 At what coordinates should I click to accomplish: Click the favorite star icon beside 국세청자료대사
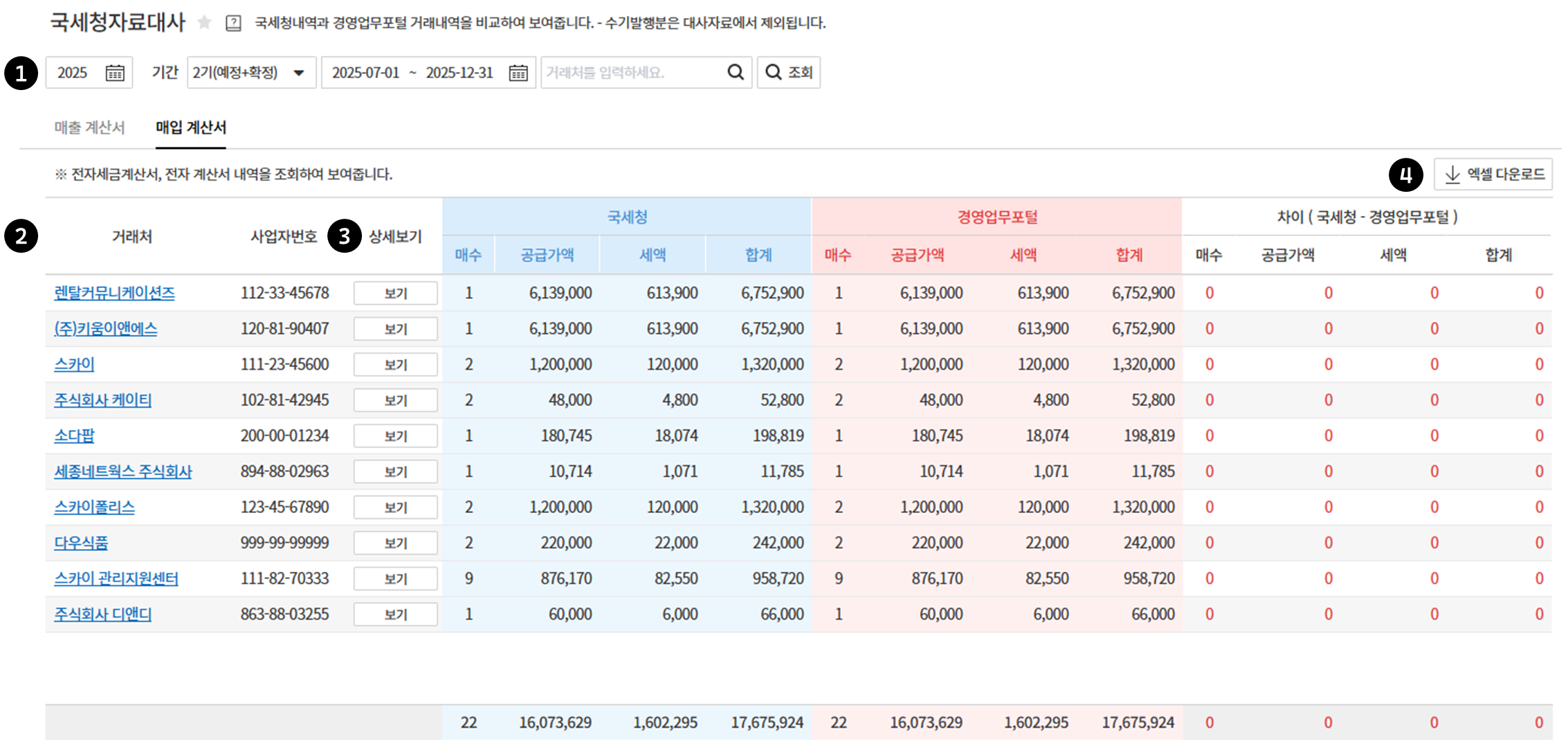pos(204,23)
